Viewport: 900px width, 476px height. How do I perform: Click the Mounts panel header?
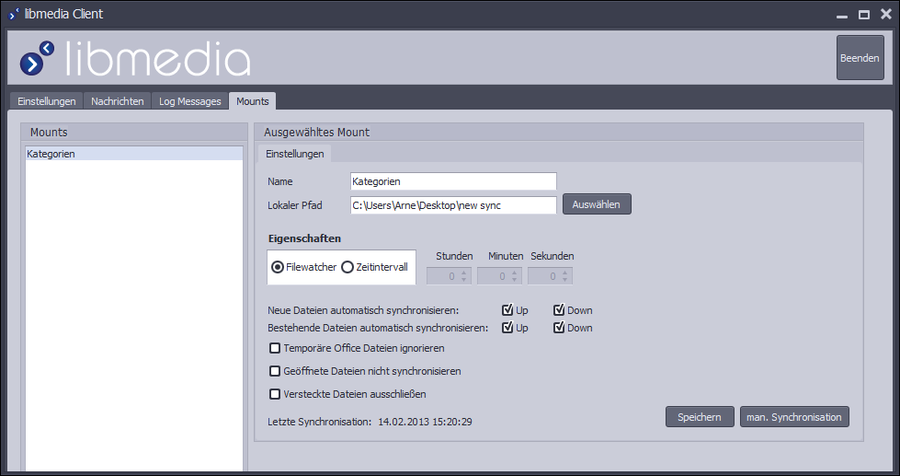point(134,132)
